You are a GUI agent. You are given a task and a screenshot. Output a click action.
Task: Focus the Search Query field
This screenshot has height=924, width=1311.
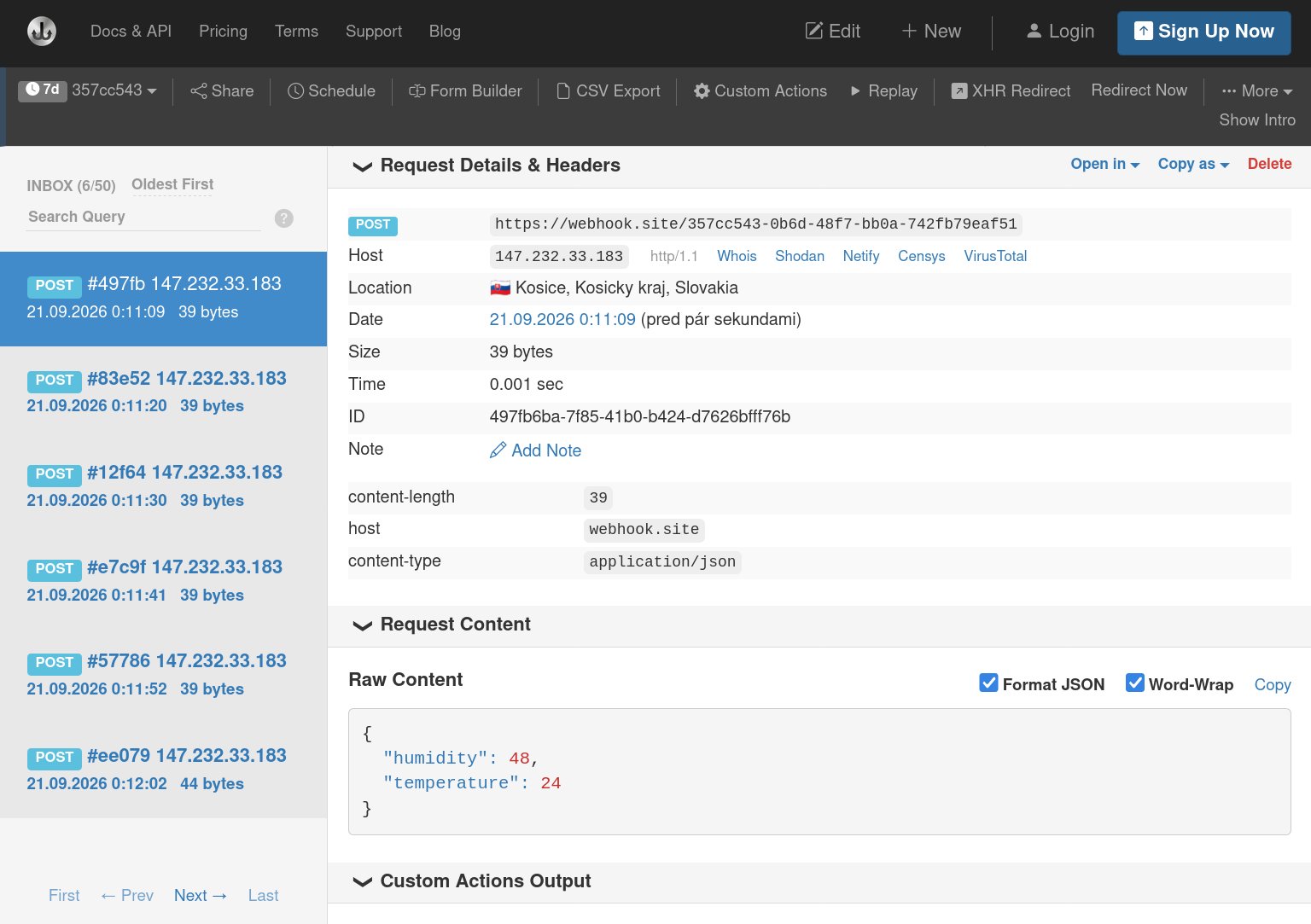143,217
